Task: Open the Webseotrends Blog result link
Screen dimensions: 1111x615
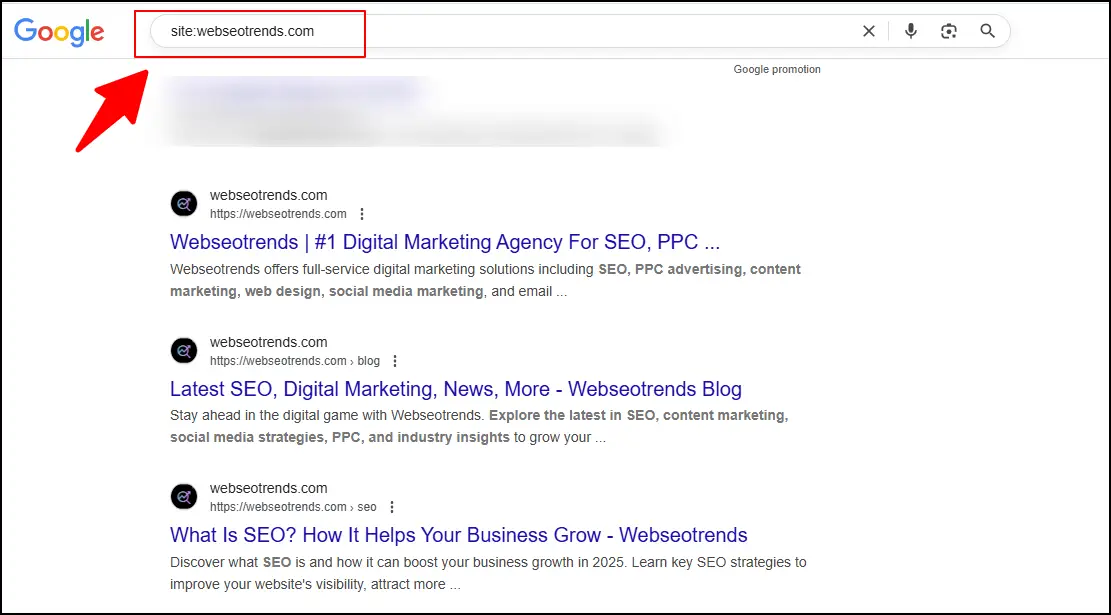Action: [x=456, y=389]
